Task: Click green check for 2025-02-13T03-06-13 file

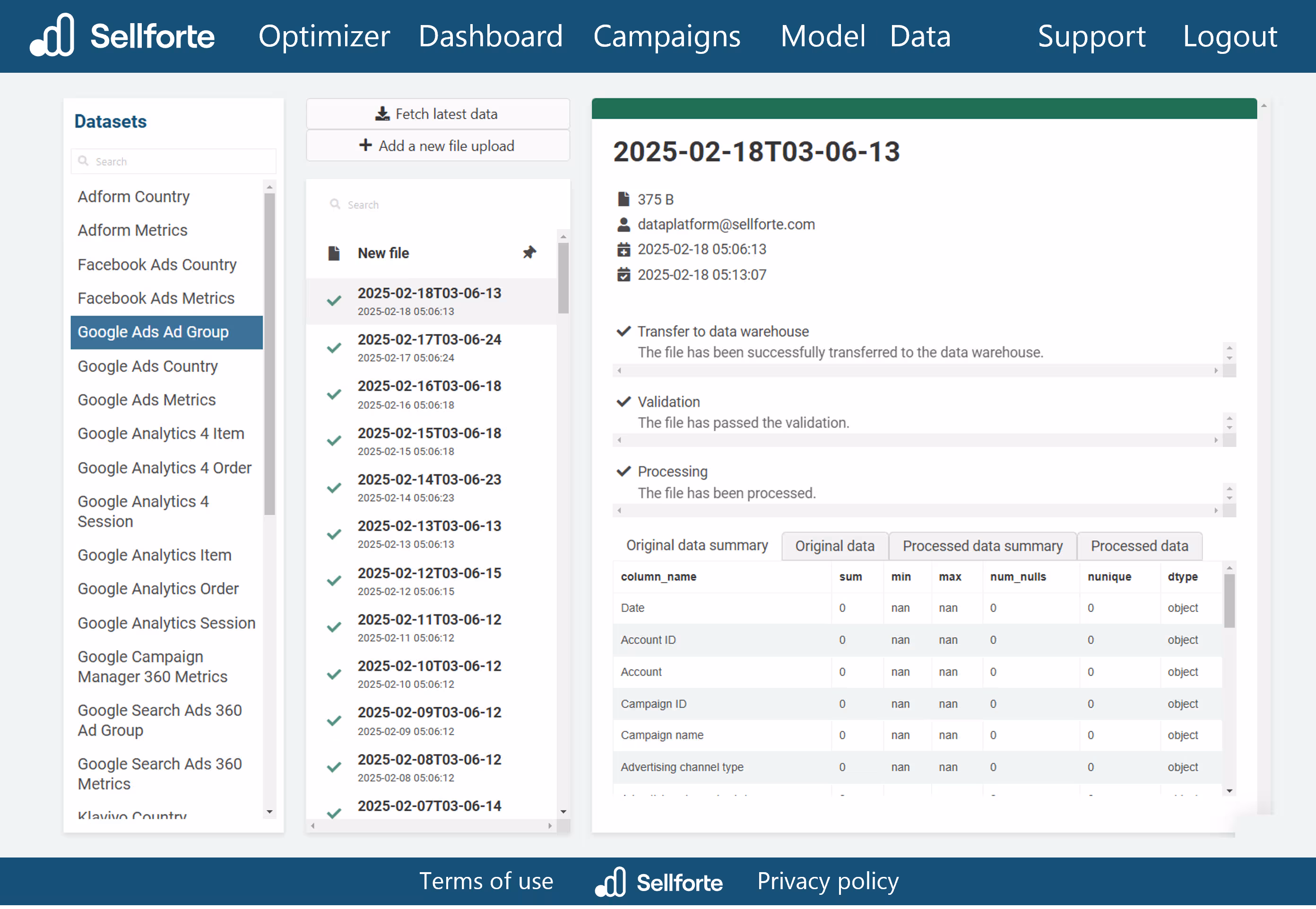Action: (x=334, y=534)
